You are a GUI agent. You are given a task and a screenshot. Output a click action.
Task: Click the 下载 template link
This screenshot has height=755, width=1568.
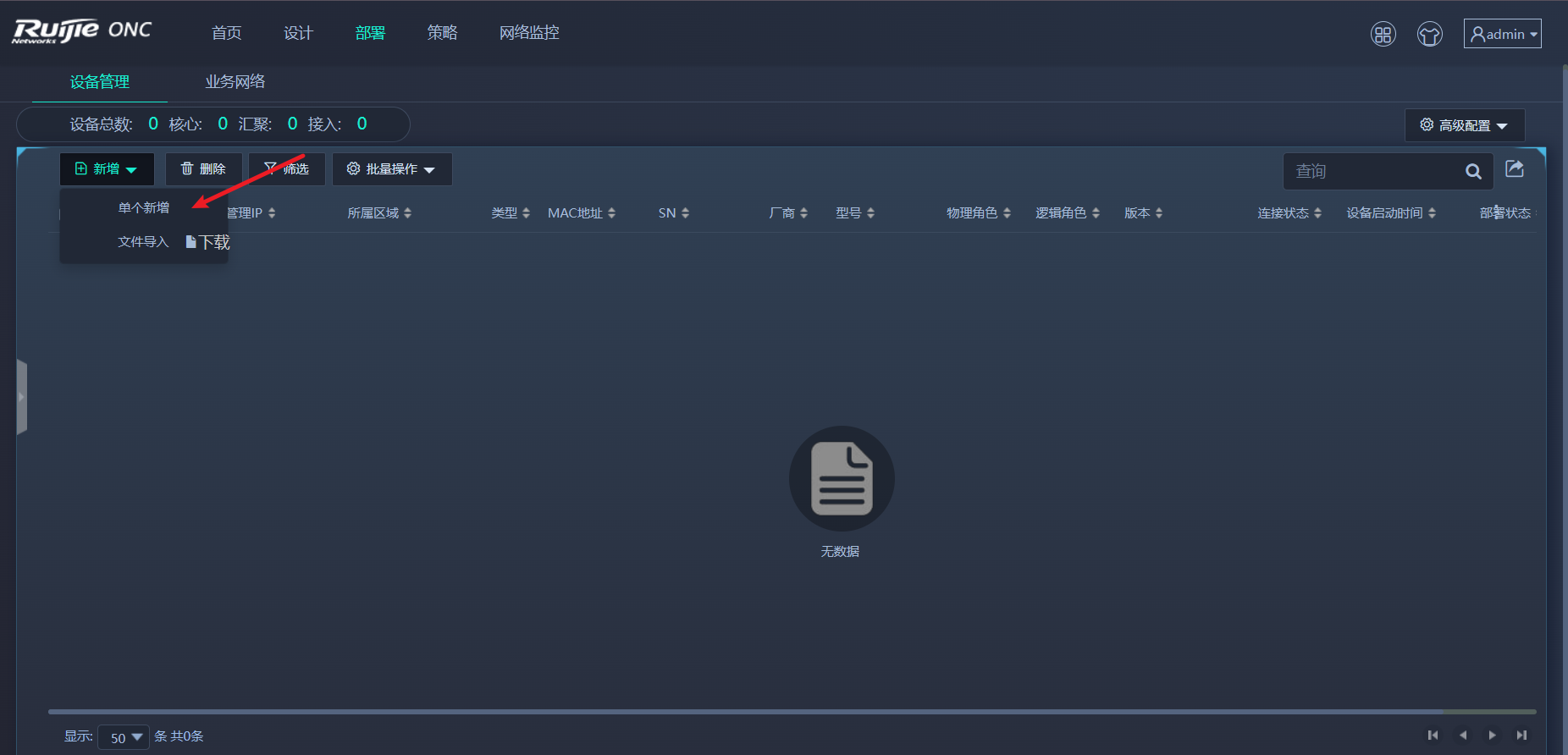(x=208, y=242)
